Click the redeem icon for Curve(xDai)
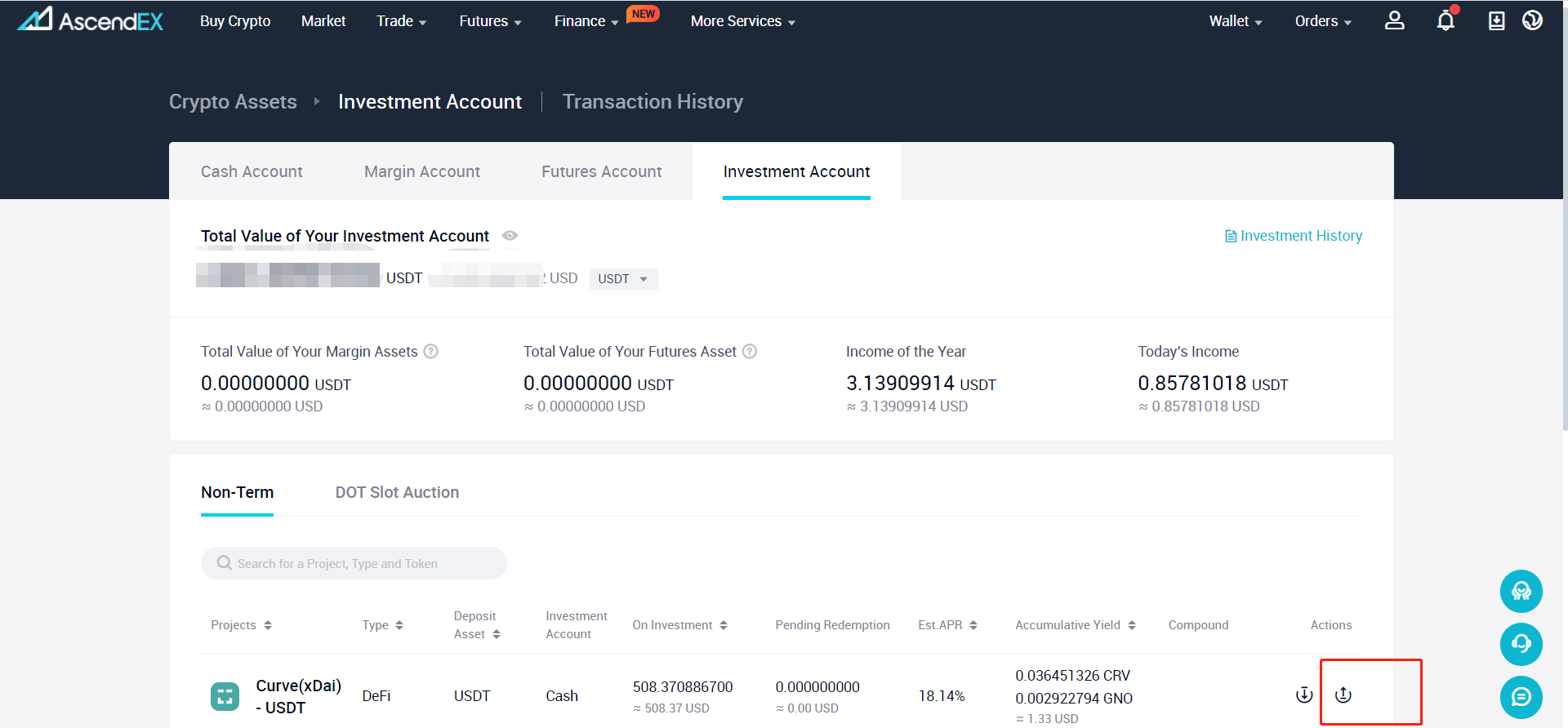Image resolution: width=1568 pixels, height=728 pixels. click(1343, 695)
